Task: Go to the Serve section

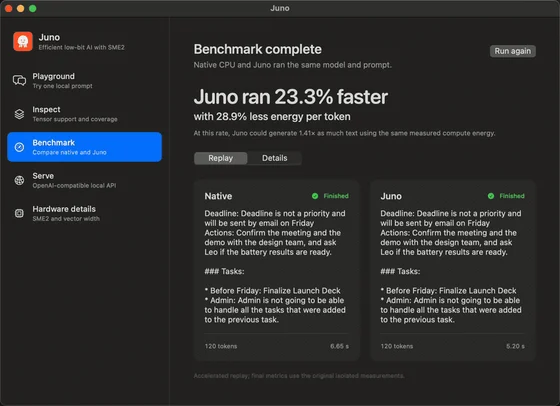Action: (x=85, y=180)
